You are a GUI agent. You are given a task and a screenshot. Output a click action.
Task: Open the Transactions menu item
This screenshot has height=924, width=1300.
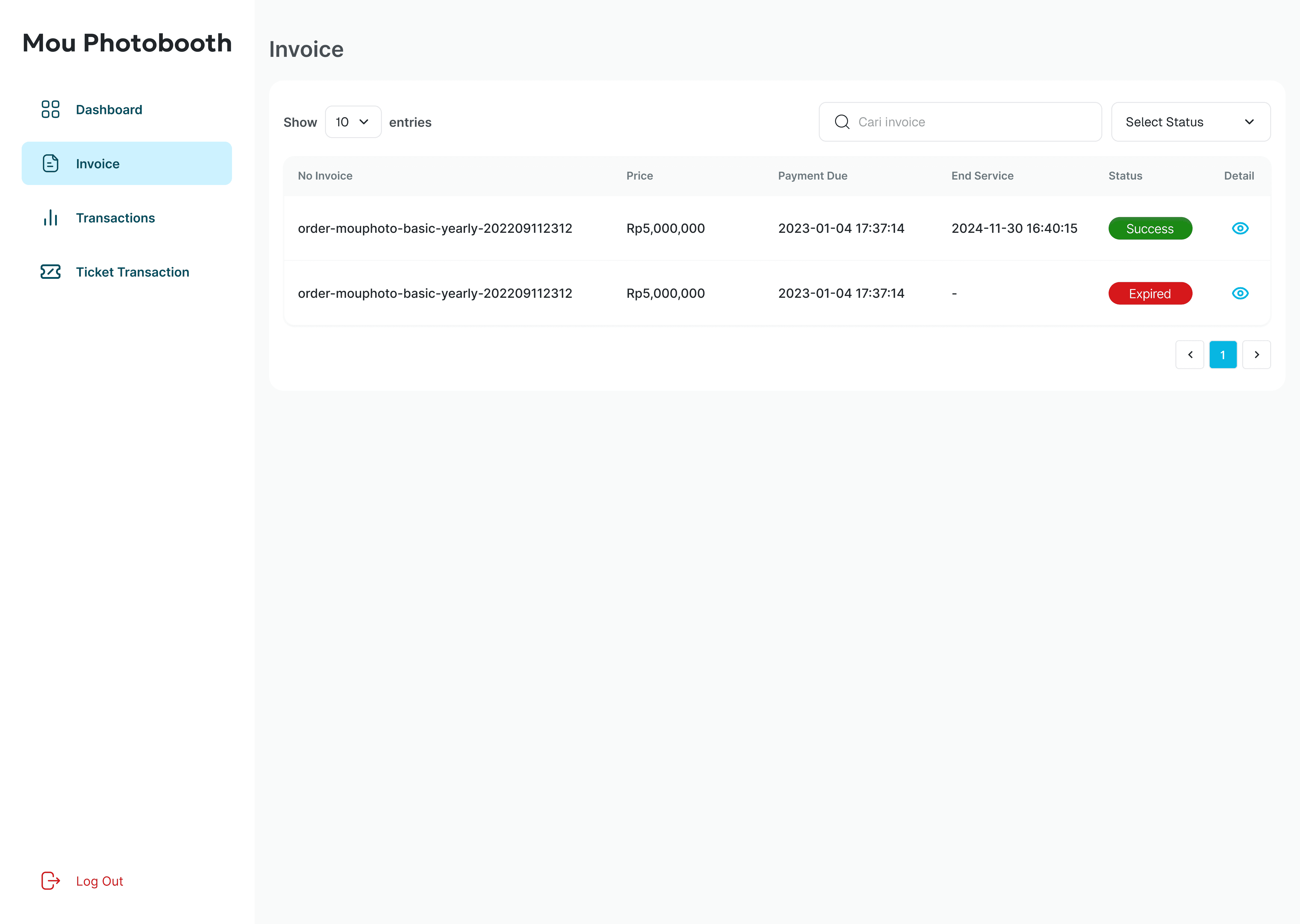[116, 218]
